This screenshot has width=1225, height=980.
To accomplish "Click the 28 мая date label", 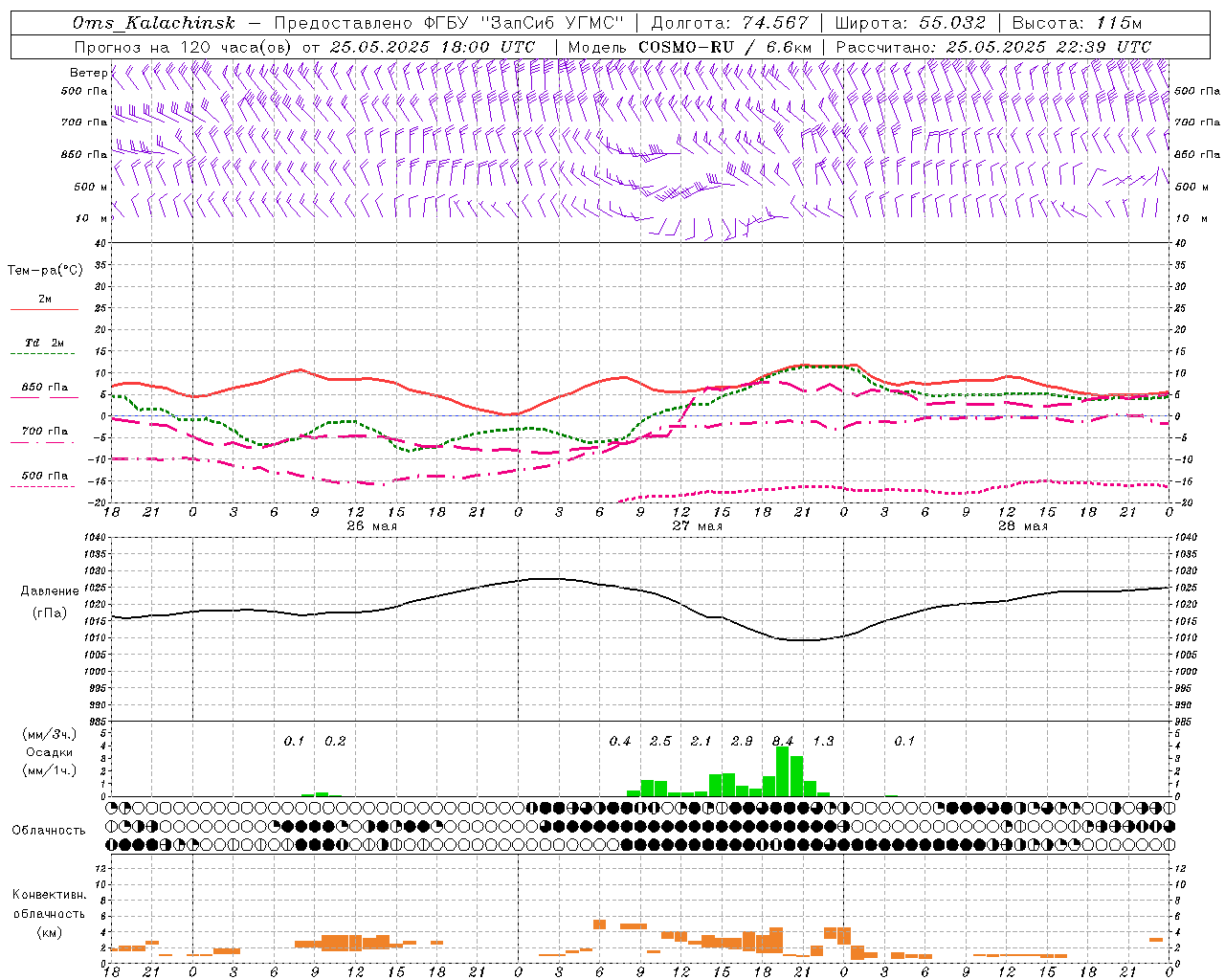I will coord(1022,526).
